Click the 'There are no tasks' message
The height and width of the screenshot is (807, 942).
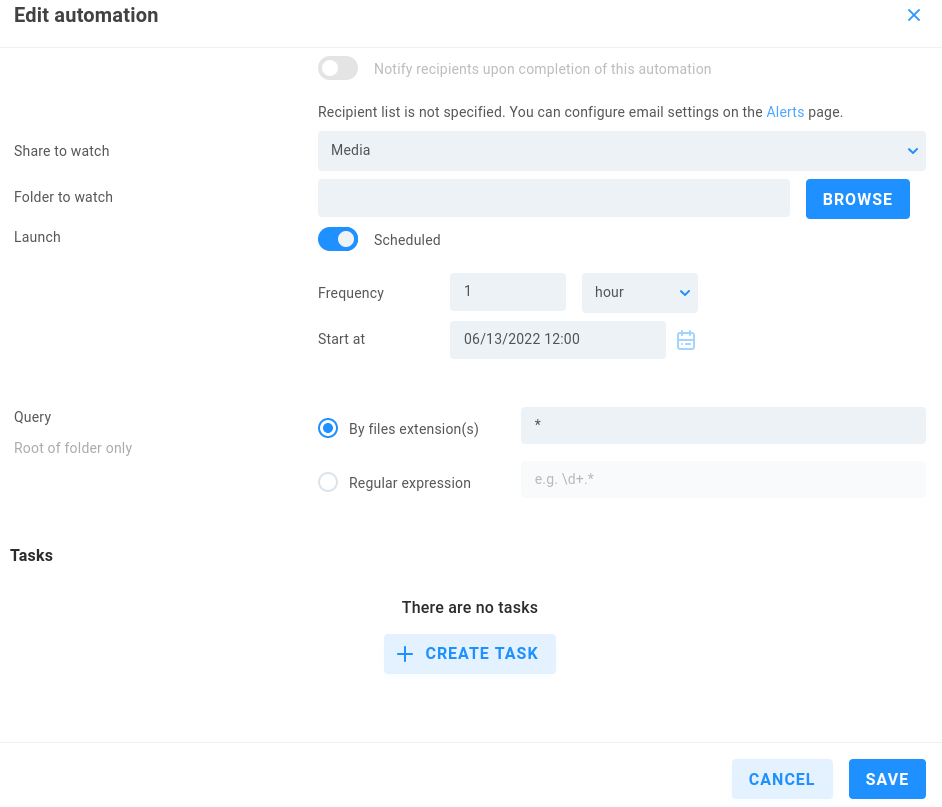470,608
